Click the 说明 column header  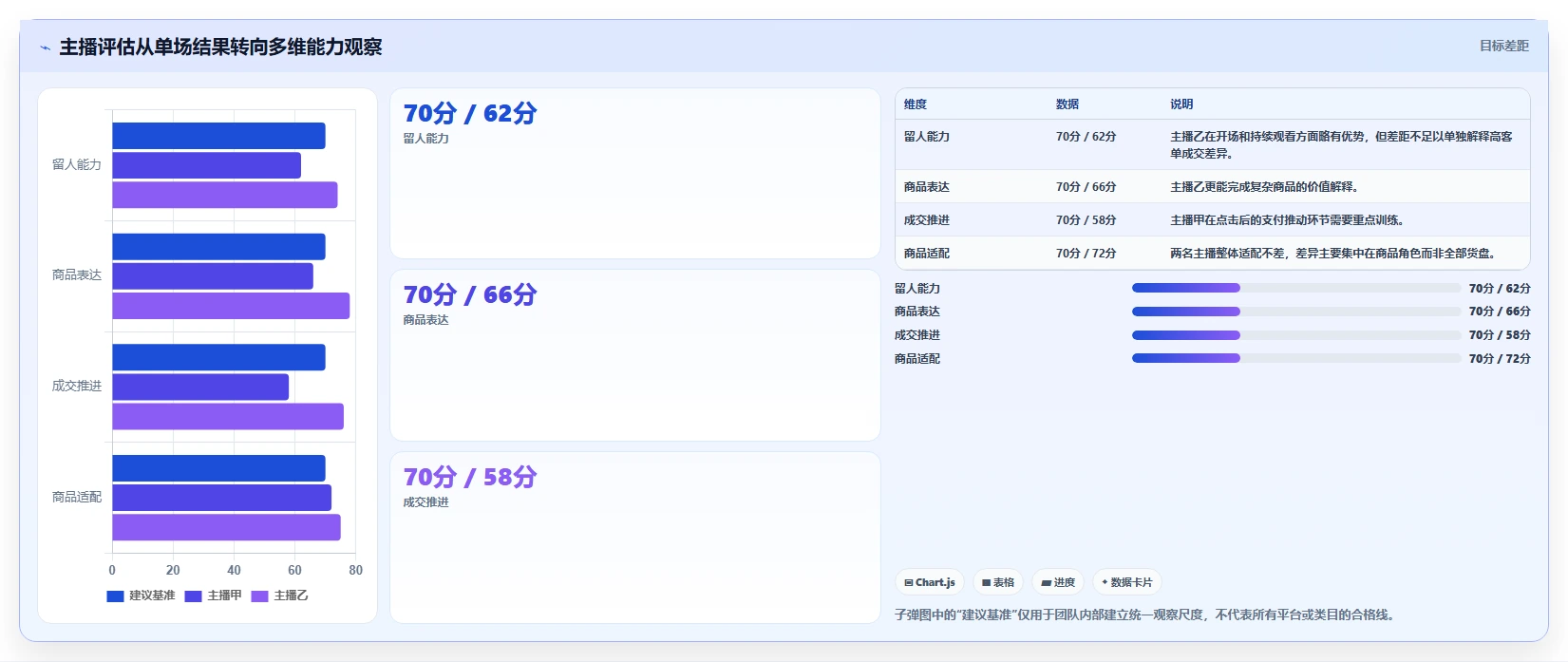[x=1181, y=104]
